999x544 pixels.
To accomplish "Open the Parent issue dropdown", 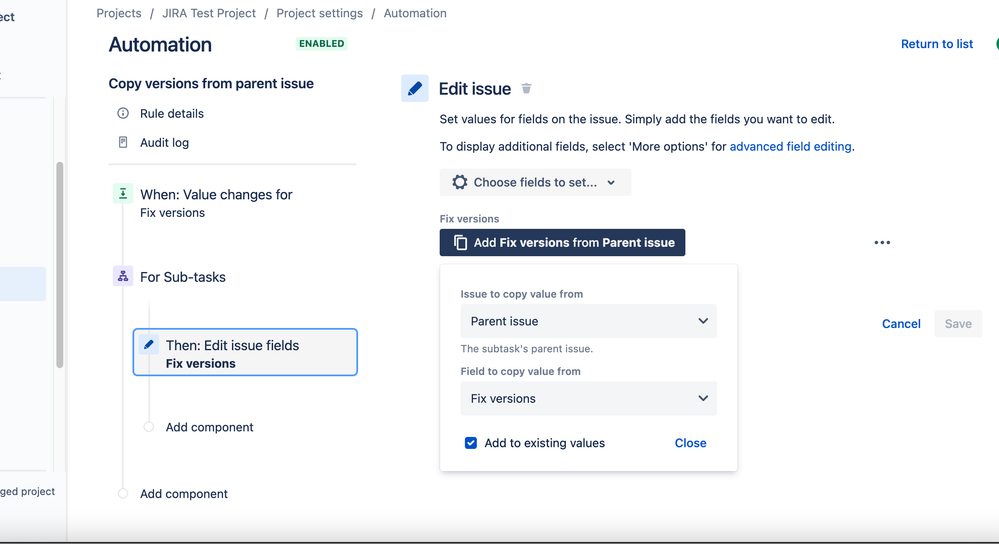I will [x=589, y=321].
